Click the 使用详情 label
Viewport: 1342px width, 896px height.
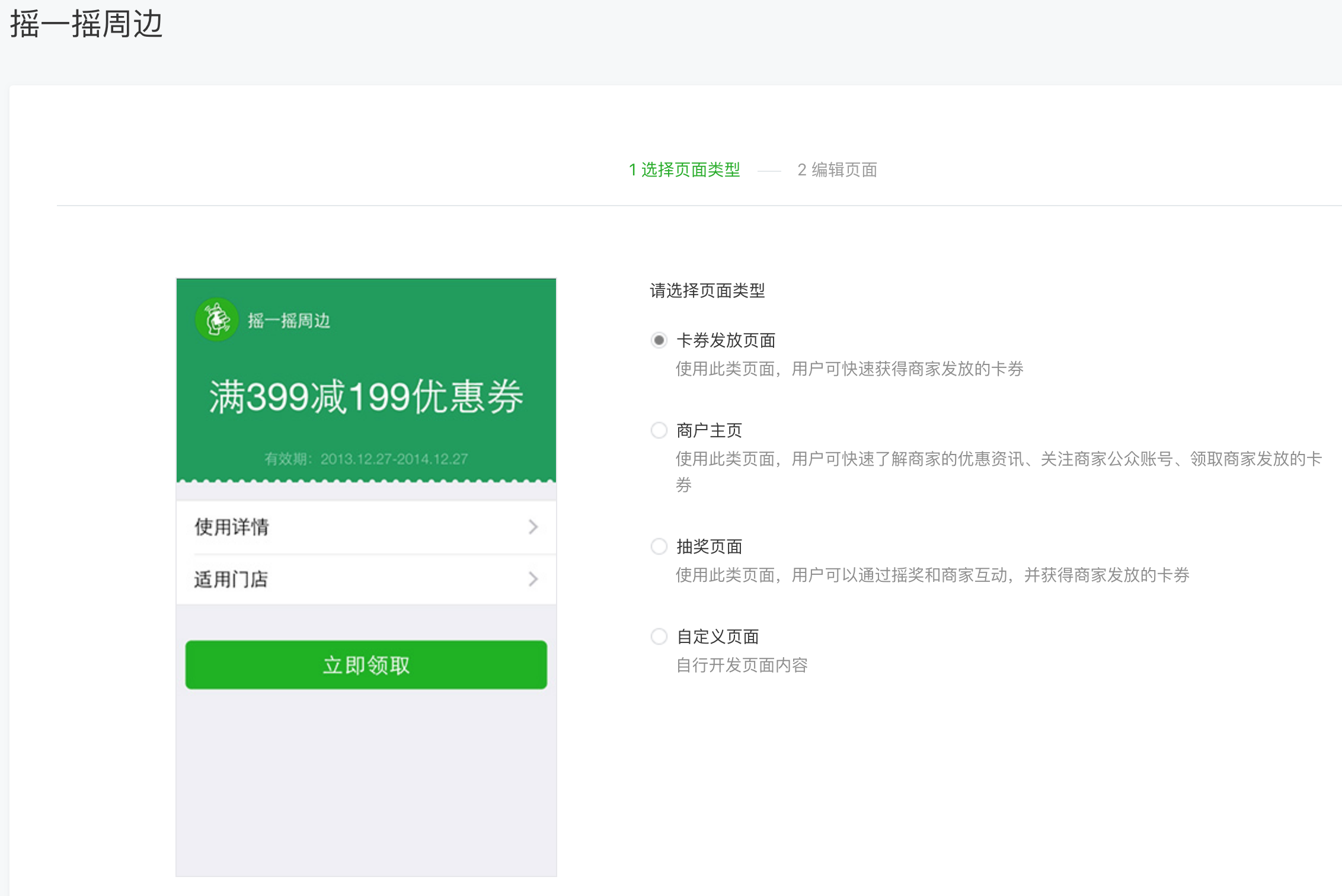pyautogui.click(x=232, y=527)
